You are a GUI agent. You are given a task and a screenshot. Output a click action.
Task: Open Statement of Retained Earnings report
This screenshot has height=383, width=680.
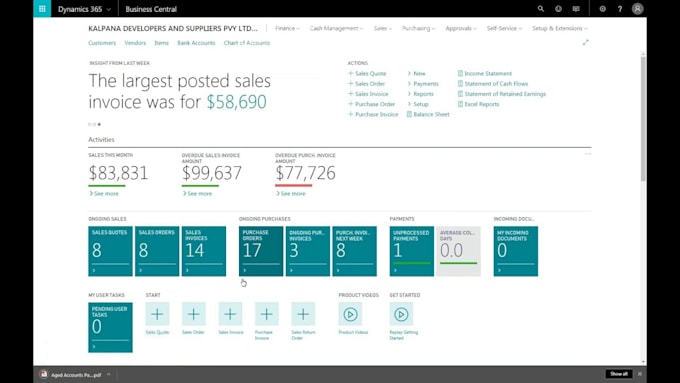[x=502, y=94]
